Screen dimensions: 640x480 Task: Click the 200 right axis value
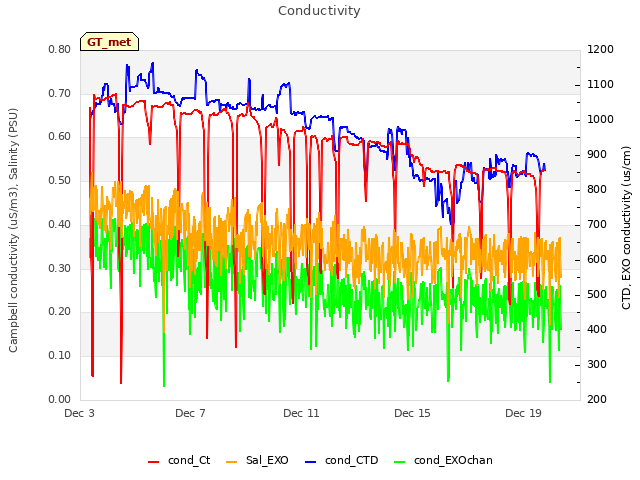597,399
